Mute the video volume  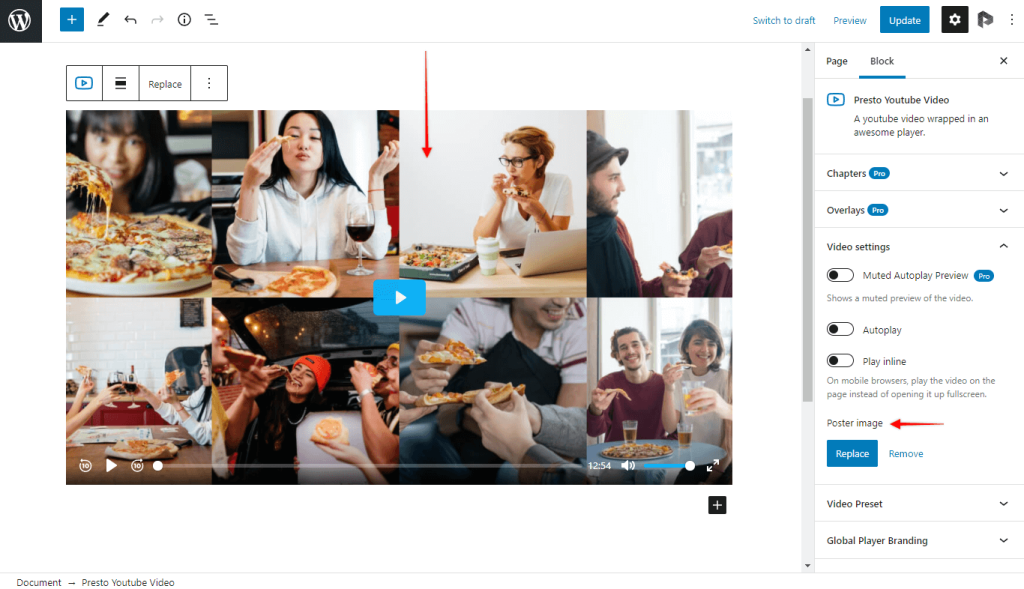point(628,466)
